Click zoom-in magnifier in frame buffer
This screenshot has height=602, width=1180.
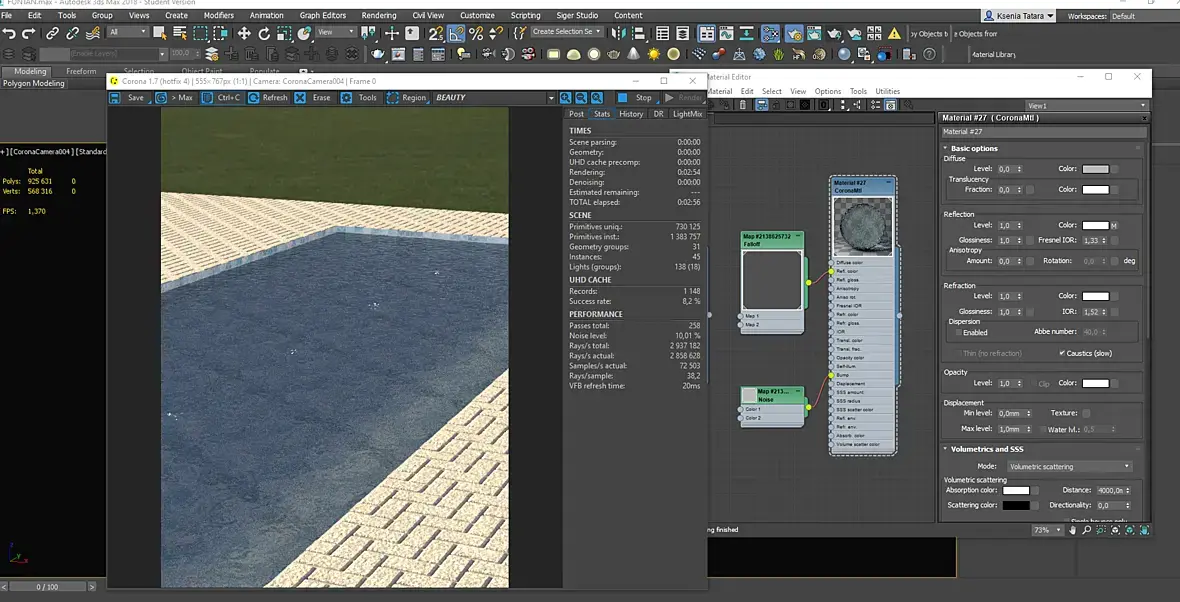pyautogui.click(x=566, y=98)
